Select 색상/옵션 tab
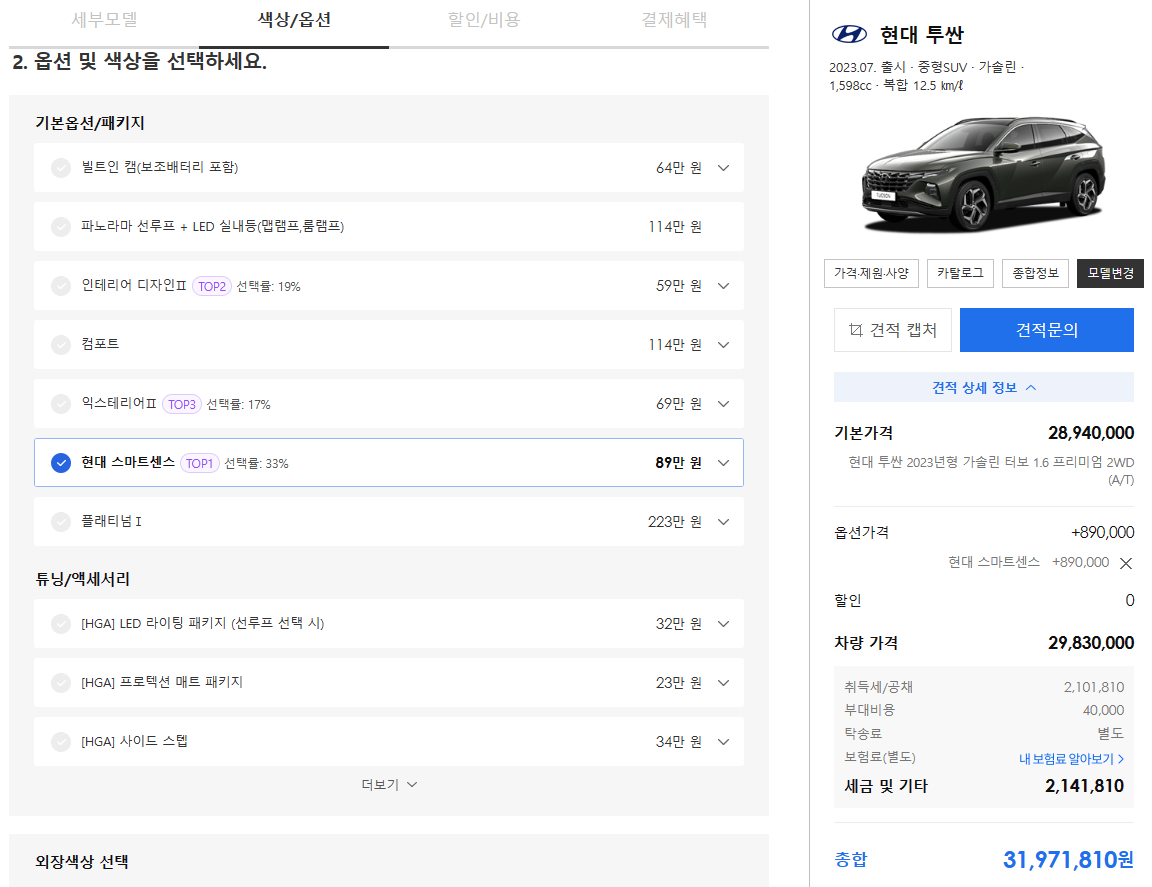This screenshot has width=1152, height=887. (294, 20)
